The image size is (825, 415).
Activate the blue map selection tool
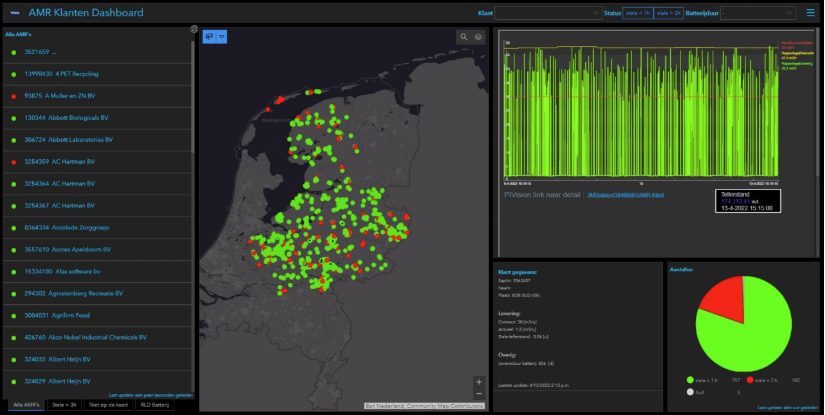(x=209, y=37)
